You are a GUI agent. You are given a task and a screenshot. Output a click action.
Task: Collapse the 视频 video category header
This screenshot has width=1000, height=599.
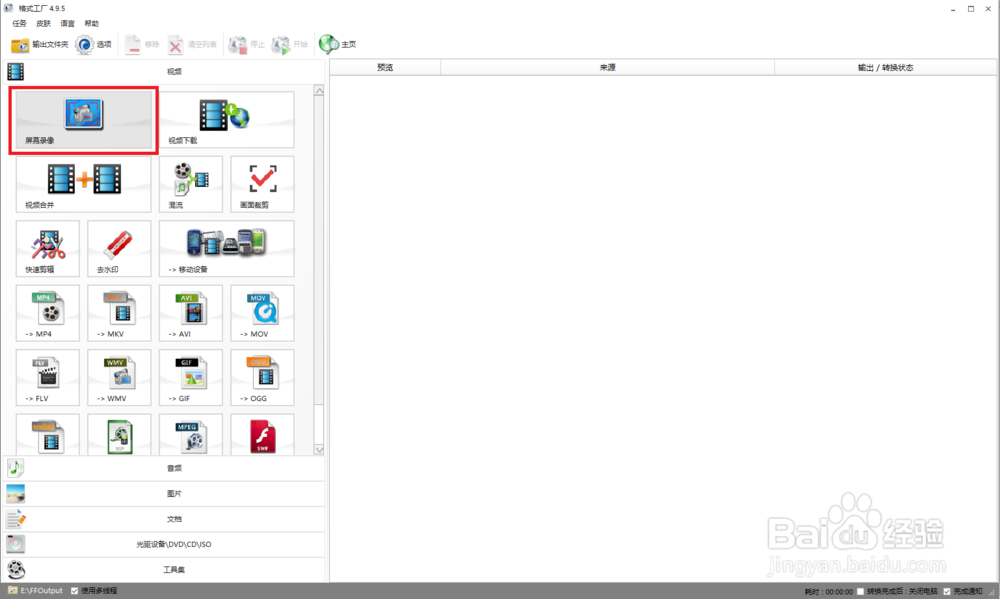[165, 71]
